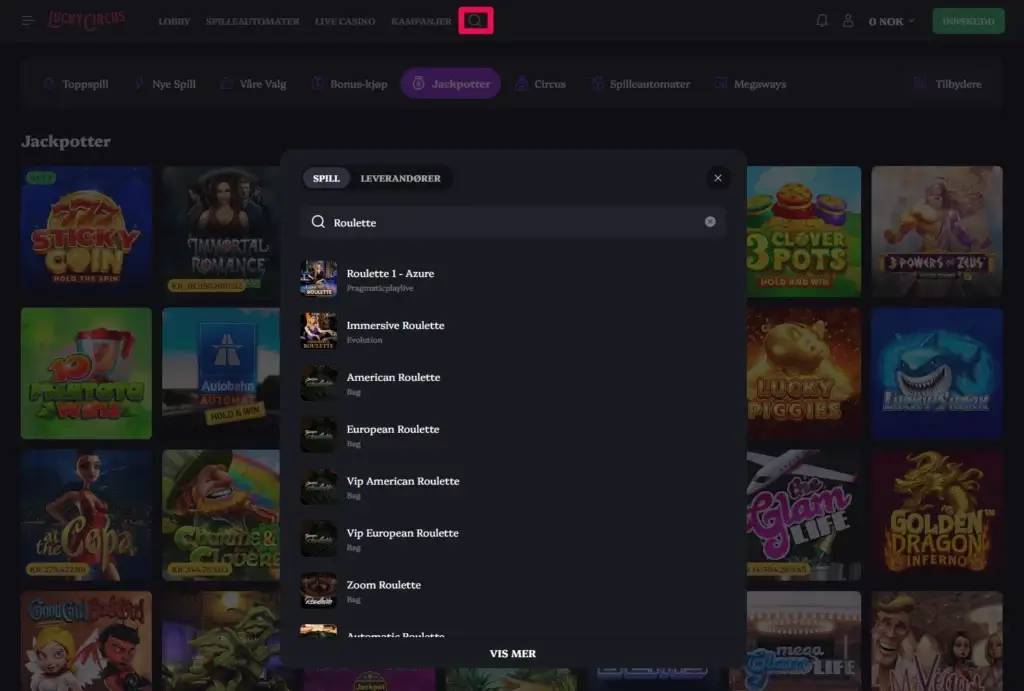The image size is (1024, 691).
Task: Open 3 Powers of Zeus game tile
Action: coord(936,231)
